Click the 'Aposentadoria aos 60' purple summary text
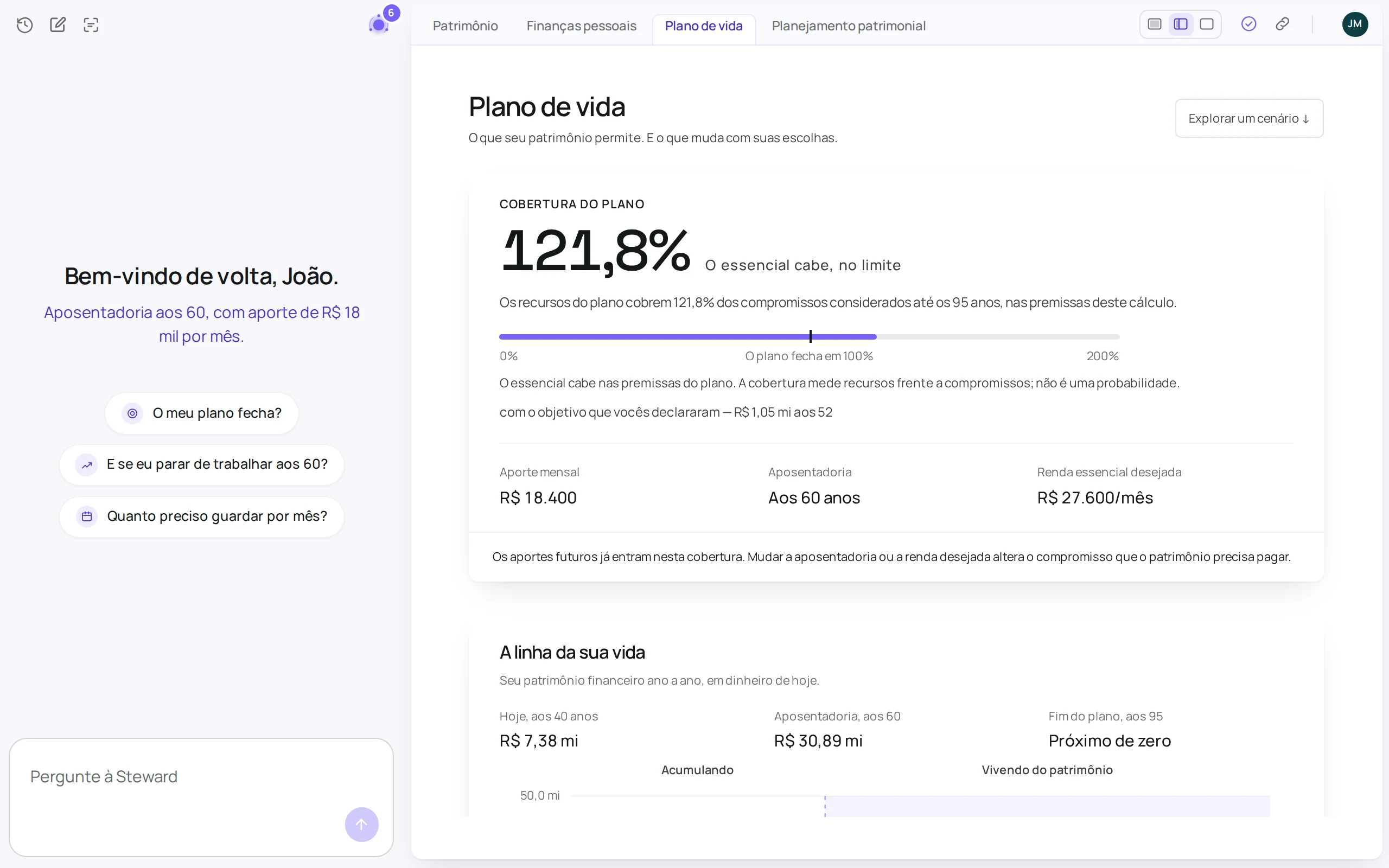 pyautogui.click(x=201, y=324)
